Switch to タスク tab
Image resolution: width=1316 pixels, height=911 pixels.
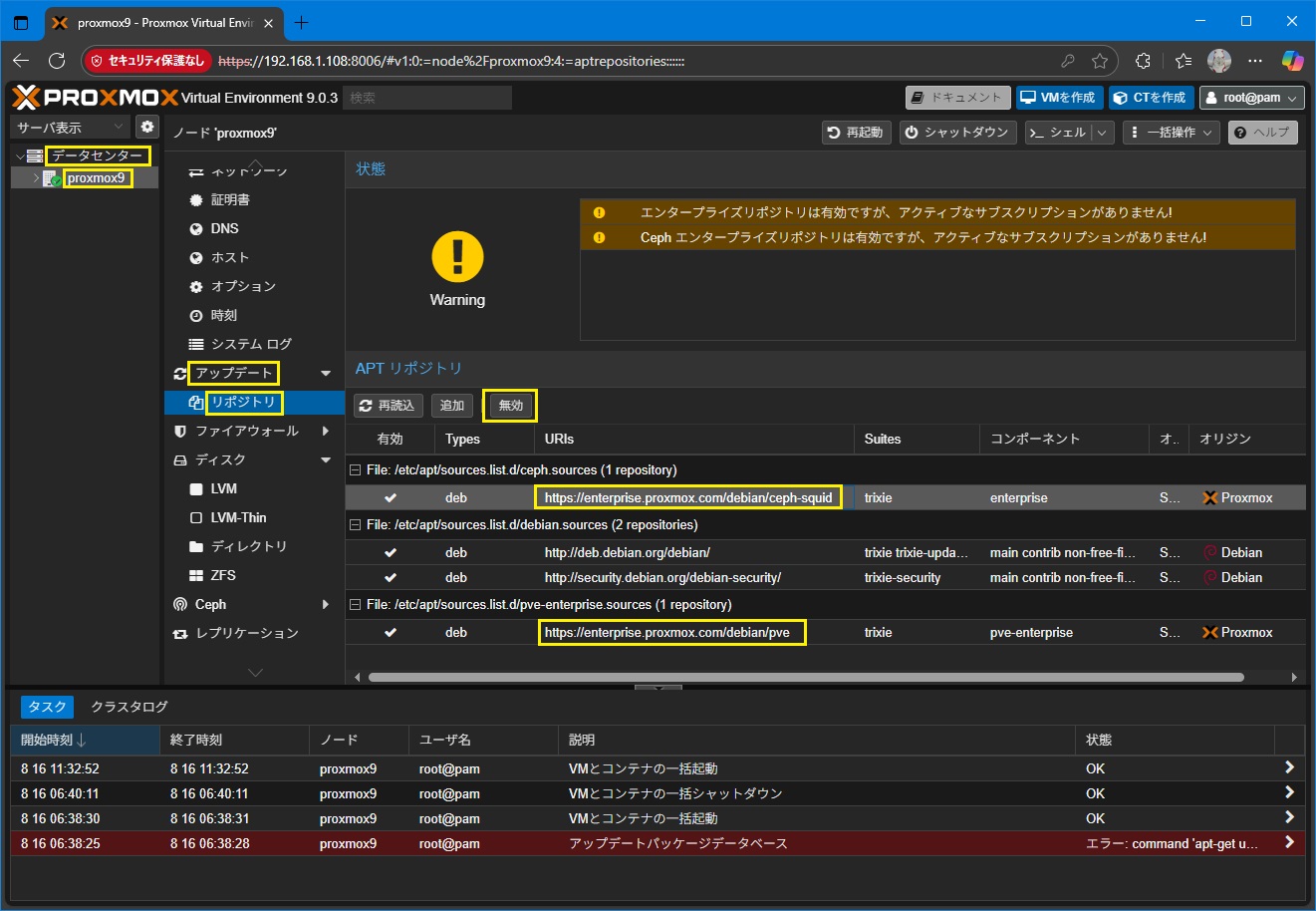(47, 707)
